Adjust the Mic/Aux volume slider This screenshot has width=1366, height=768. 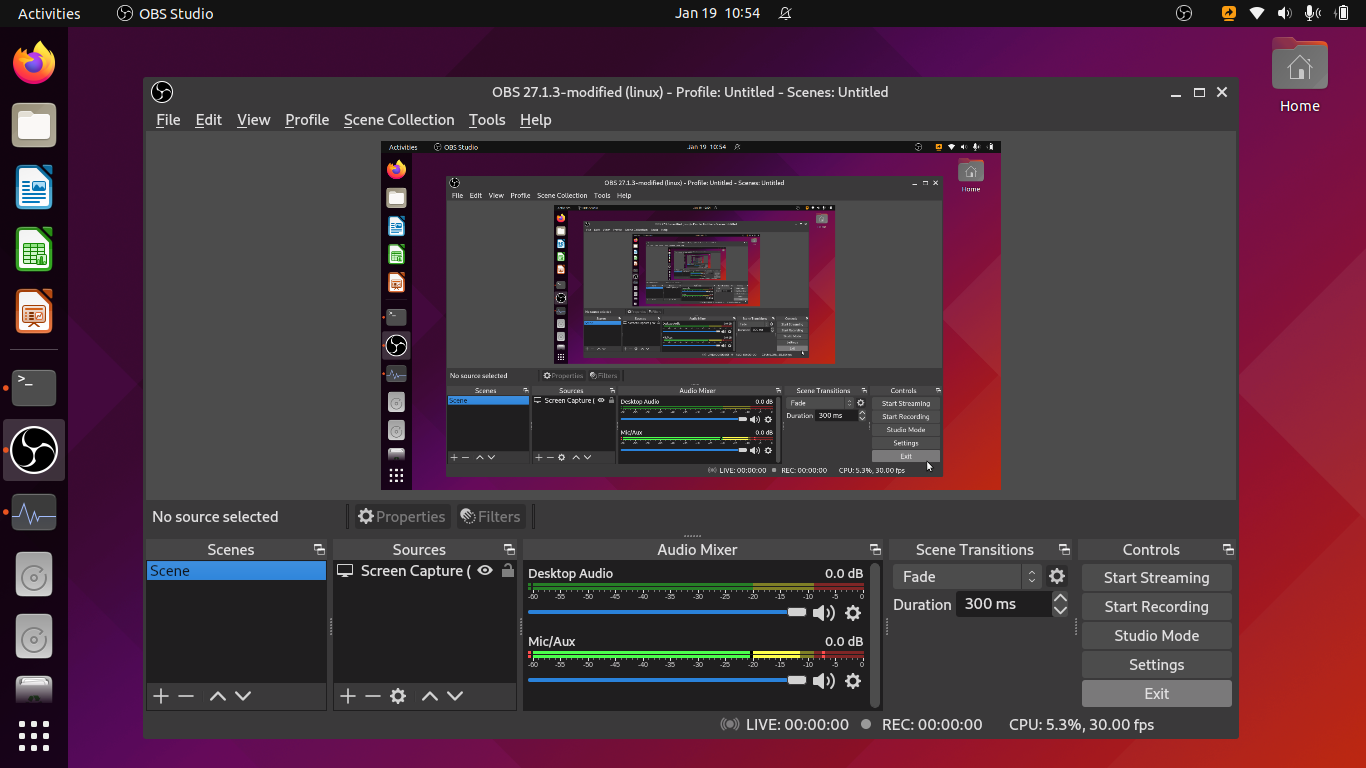667,680
